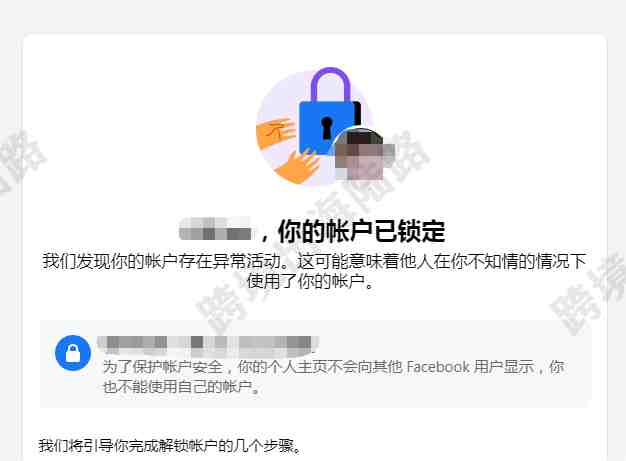Viewport: 626px width, 461px height.
Task: Click the text 为了保护帐户安全
Action: pyautogui.click(x=162, y=366)
